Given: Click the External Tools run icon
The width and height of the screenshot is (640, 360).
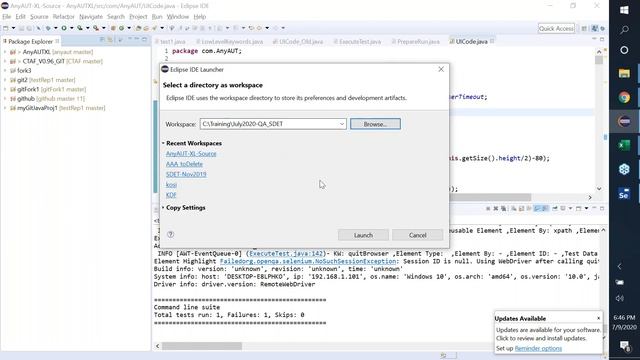Looking at the screenshot, I should tap(96, 28).
